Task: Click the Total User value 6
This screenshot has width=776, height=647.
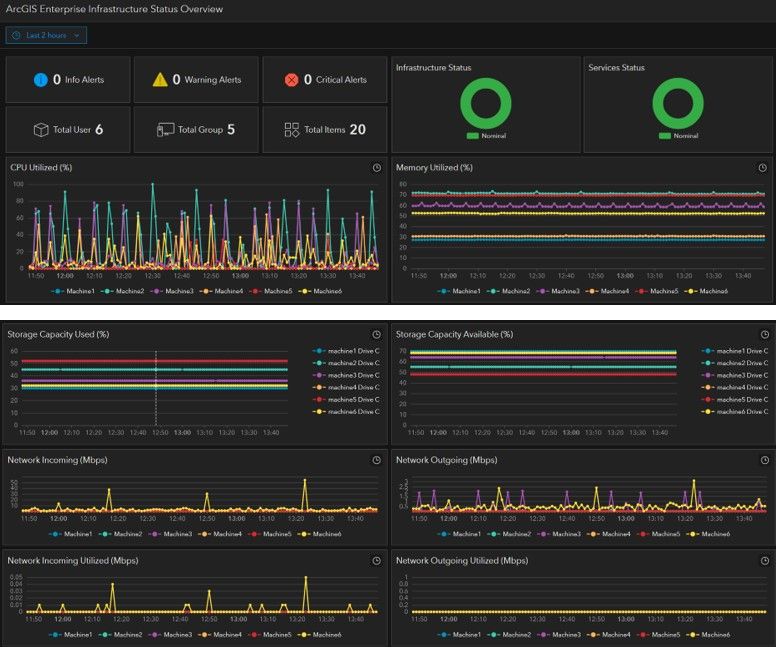Action: 99,130
